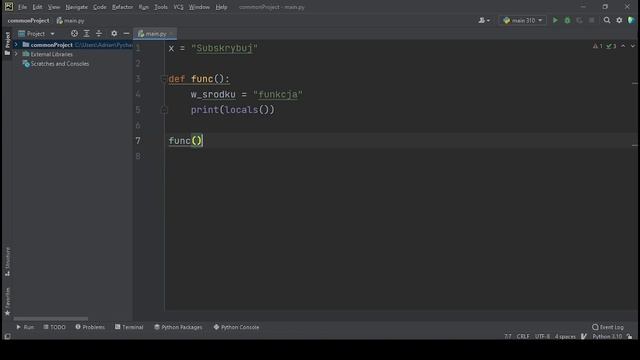Open the Python Packages tool window

click(178, 327)
